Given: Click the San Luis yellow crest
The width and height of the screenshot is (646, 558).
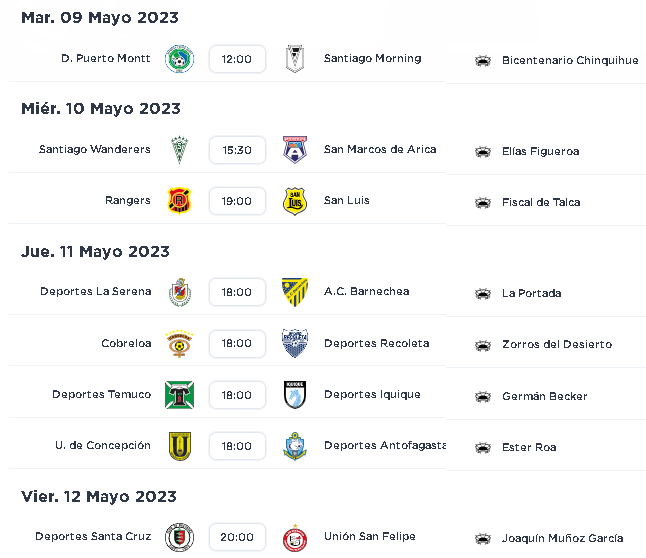Looking at the screenshot, I should [295, 201].
